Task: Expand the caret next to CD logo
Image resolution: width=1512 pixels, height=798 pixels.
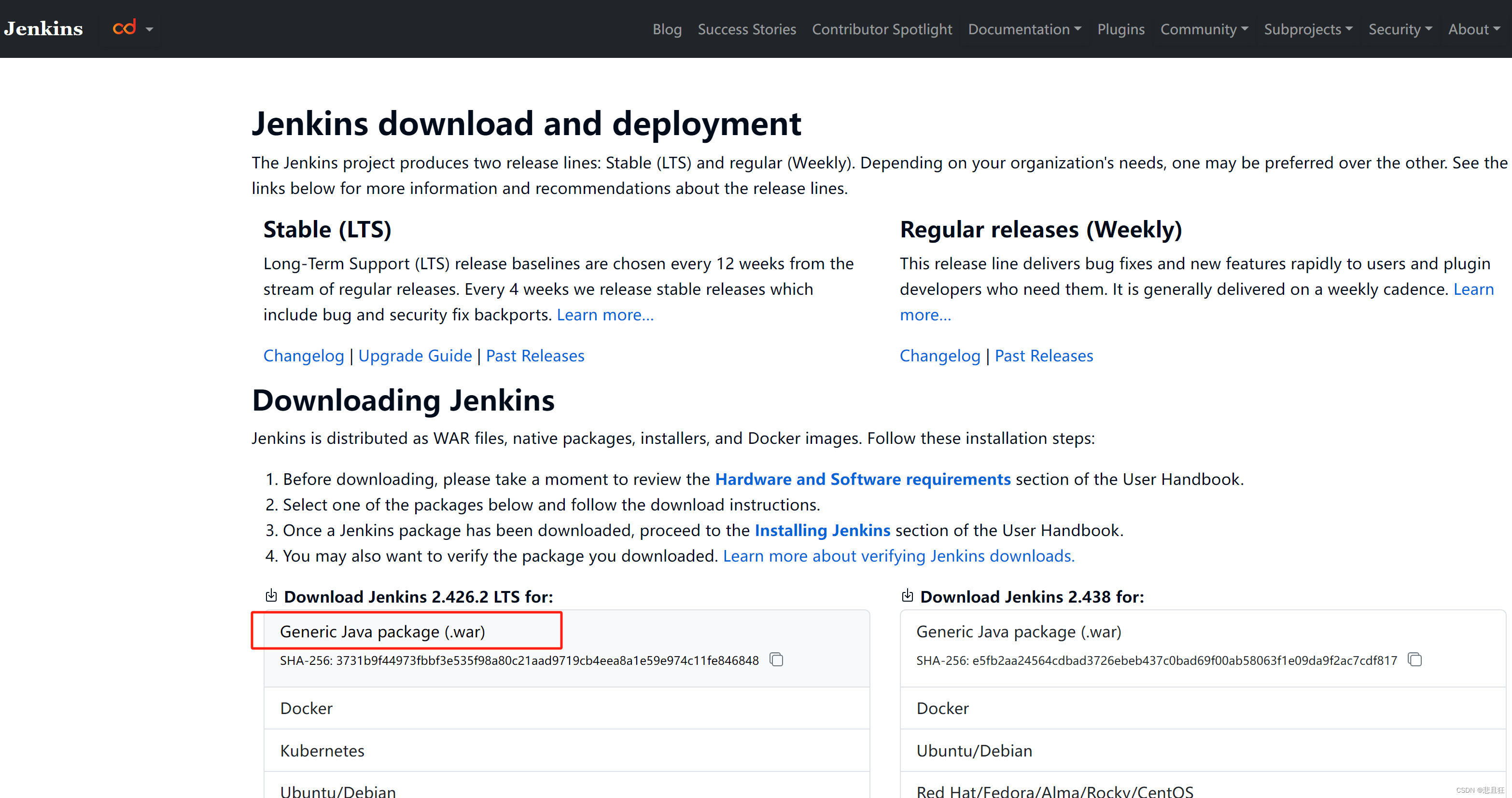Action: click(x=150, y=29)
